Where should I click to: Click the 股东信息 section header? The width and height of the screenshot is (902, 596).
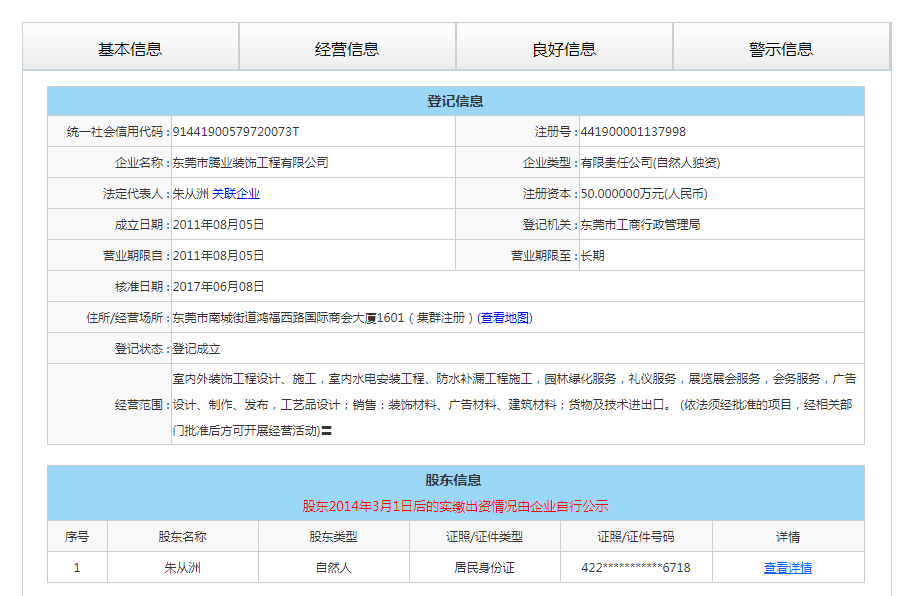455,480
